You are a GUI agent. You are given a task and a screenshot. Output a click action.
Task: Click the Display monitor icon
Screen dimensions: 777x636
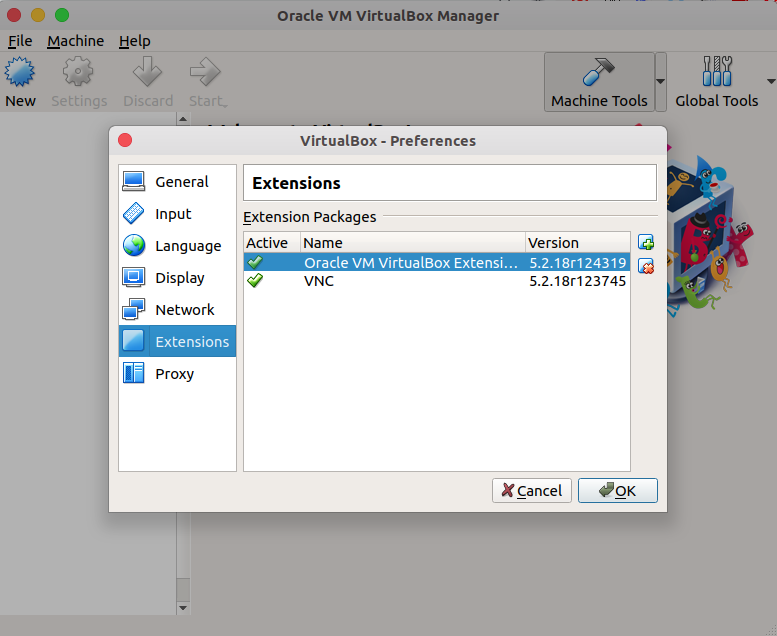click(x=133, y=277)
